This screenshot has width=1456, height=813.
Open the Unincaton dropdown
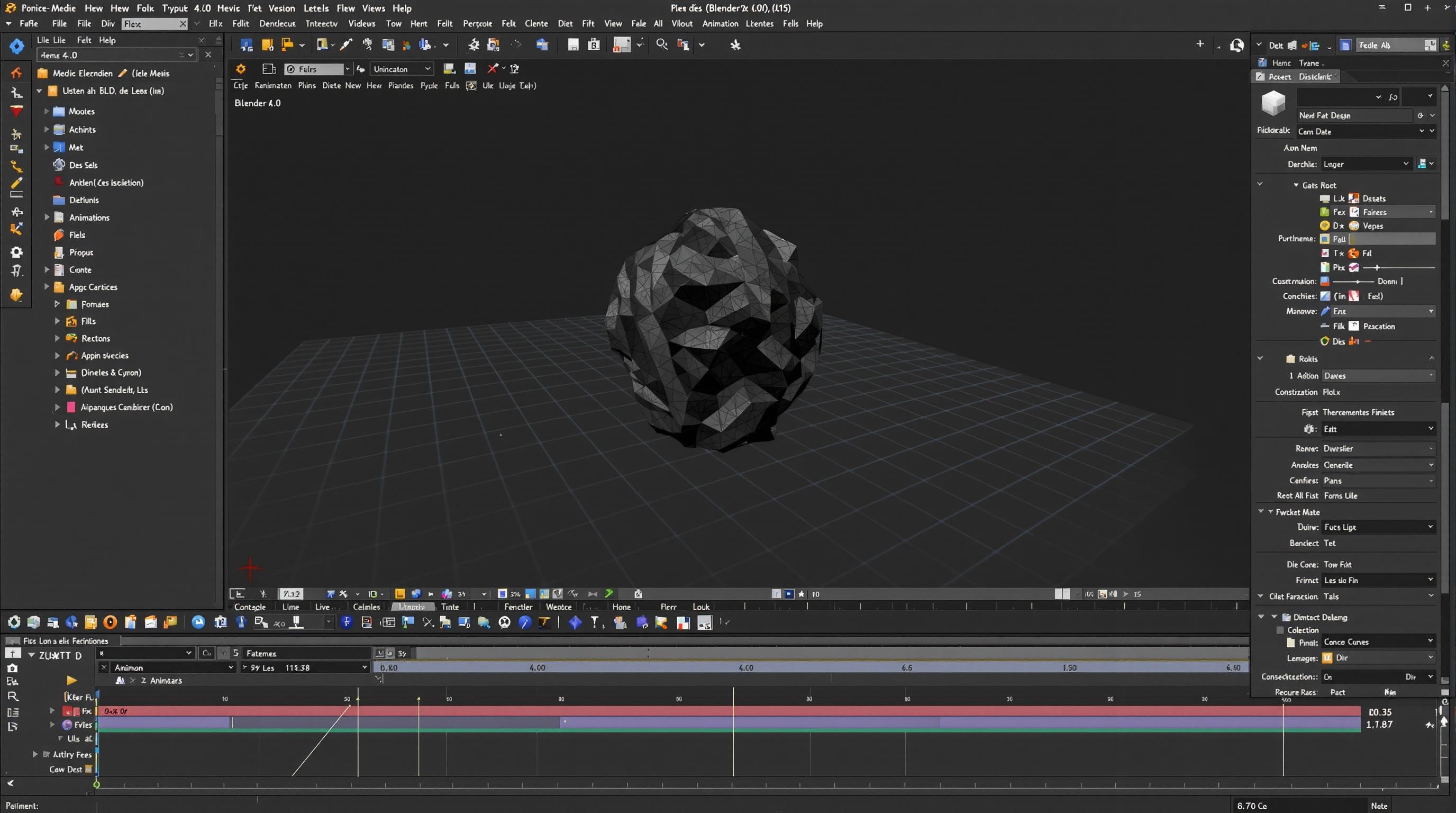pyautogui.click(x=402, y=69)
